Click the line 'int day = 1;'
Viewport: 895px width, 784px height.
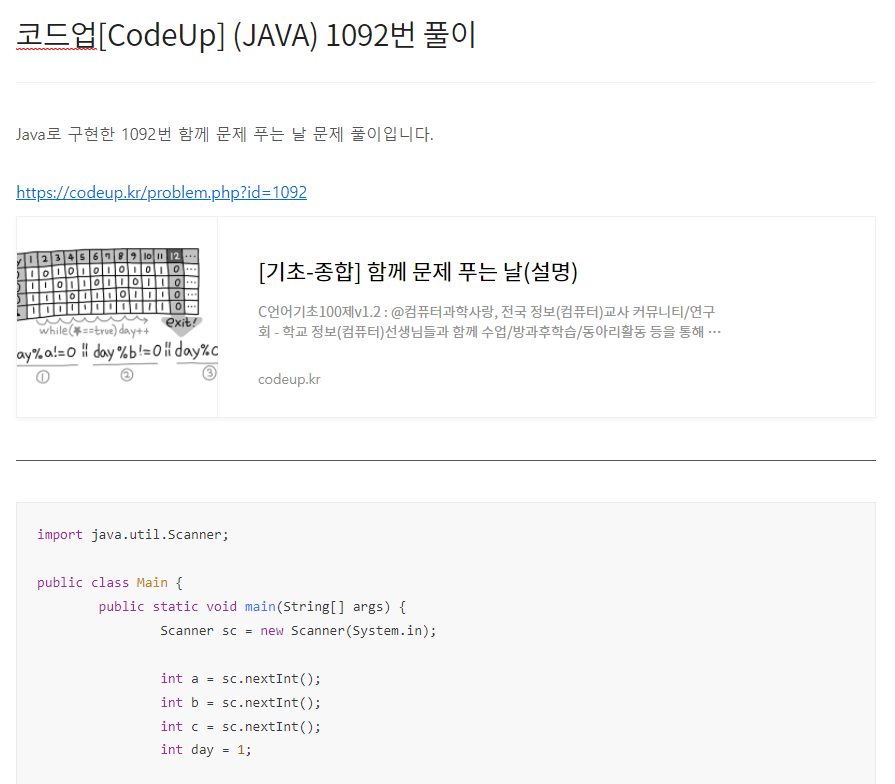tap(205, 750)
